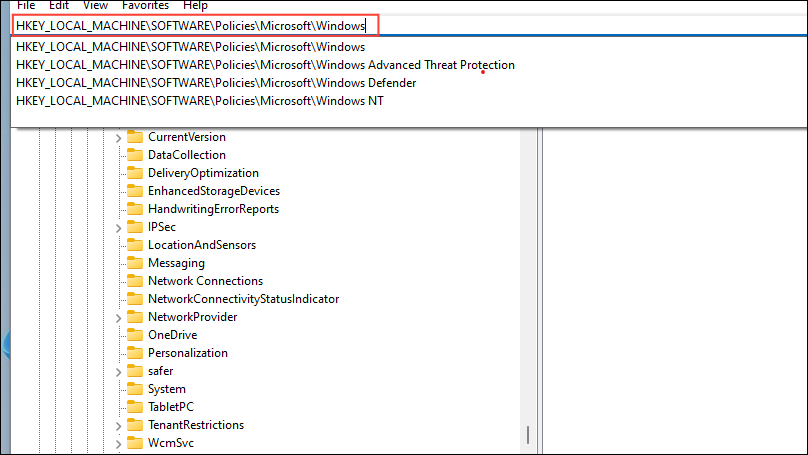Image resolution: width=808 pixels, height=455 pixels.
Task: Select the DataCollection key label
Action: click(x=187, y=155)
